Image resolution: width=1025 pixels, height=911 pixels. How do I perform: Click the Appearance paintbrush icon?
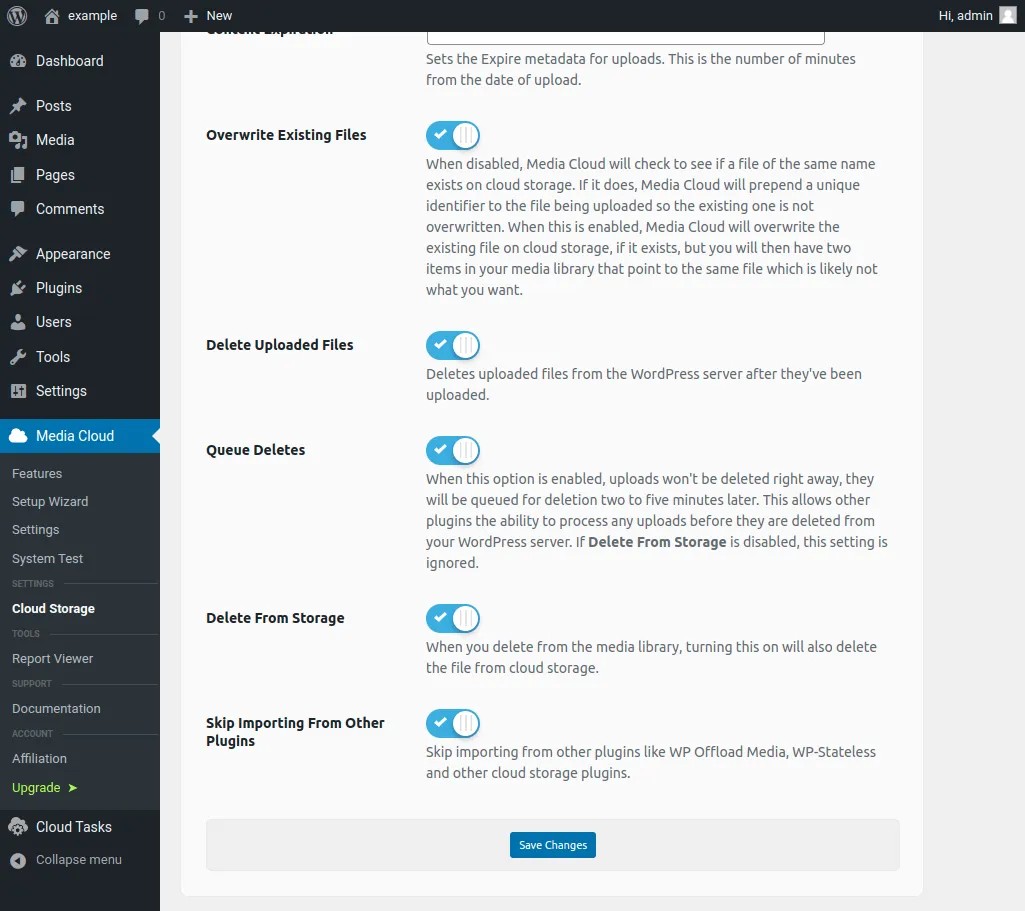click(18, 254)
